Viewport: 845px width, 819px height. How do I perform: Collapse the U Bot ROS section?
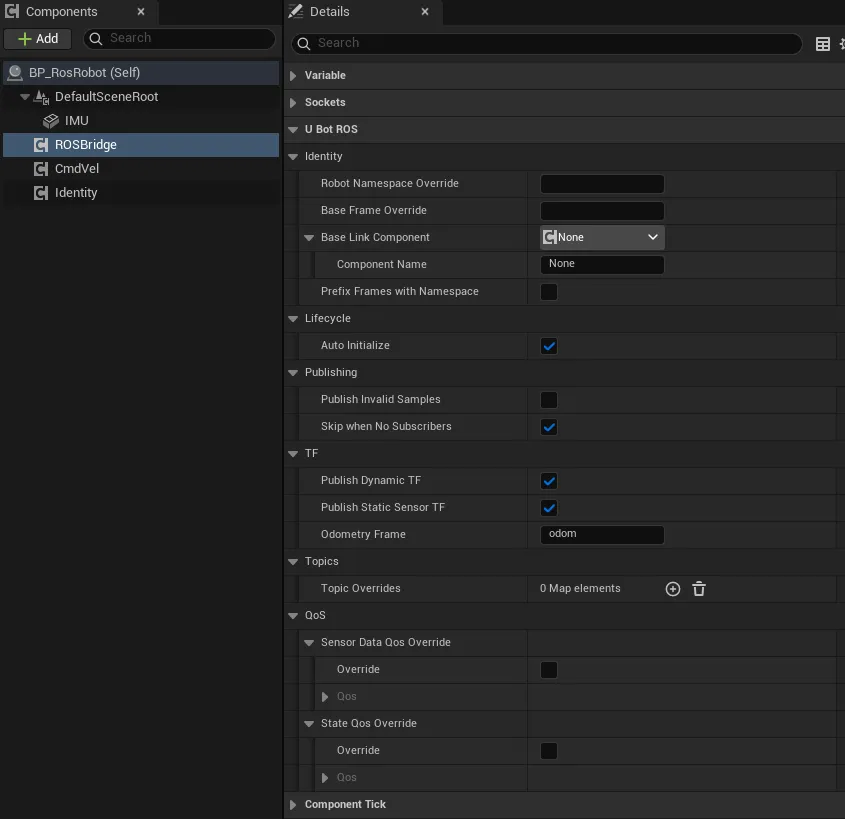[x=293, y=129]
